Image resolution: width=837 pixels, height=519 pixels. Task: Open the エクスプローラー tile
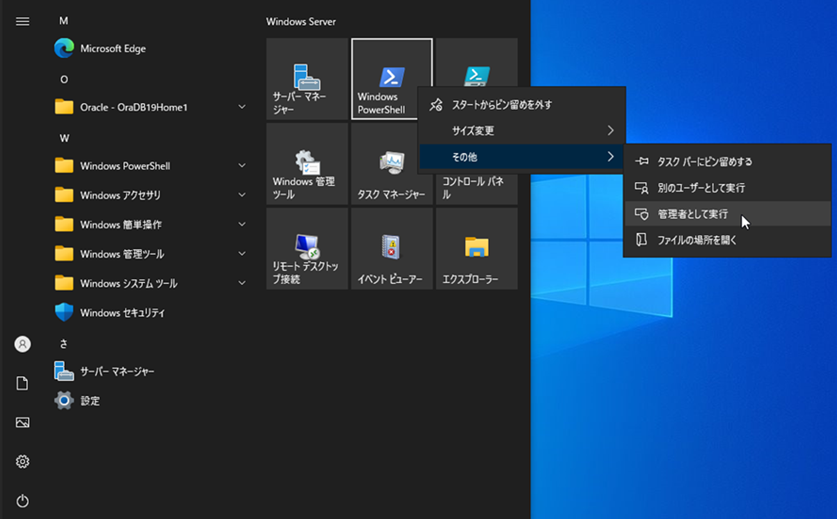pyautogui.click(x=477, y=249)
